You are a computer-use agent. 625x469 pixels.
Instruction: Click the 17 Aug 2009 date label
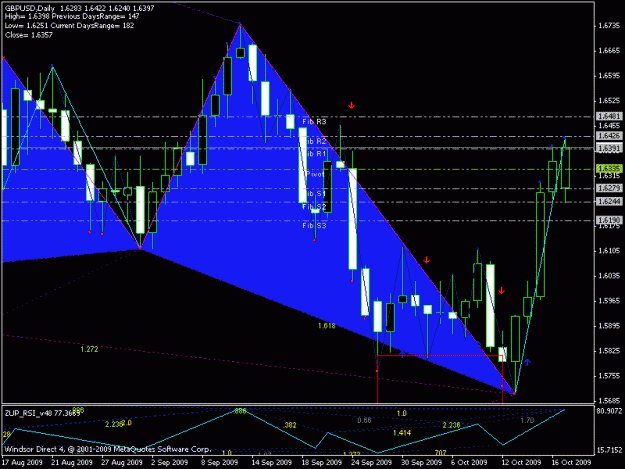coord(22,463)
